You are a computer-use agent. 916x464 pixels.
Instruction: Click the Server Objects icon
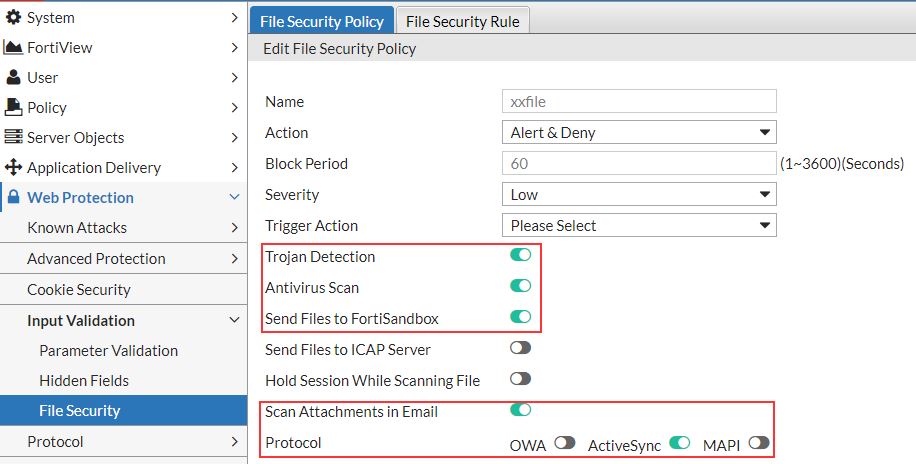[x=13, y=137]
